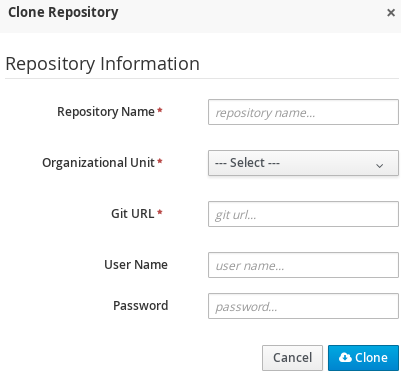The width and height of the screenshot is (401, 373).
Task: Click the Repository Name label
Action: click(106, 112)
